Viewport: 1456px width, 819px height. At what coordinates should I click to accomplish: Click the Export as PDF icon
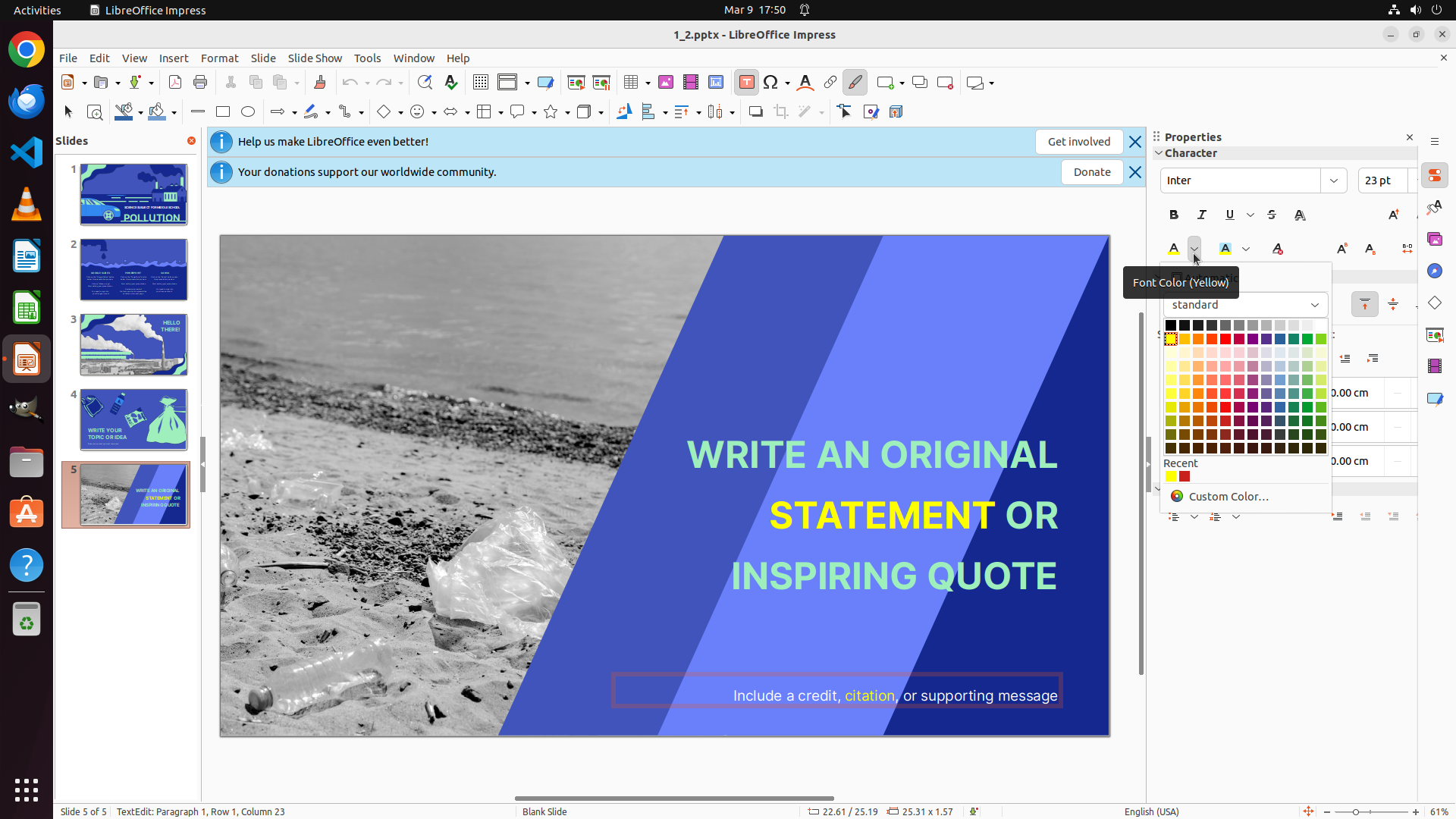point(175,83)
